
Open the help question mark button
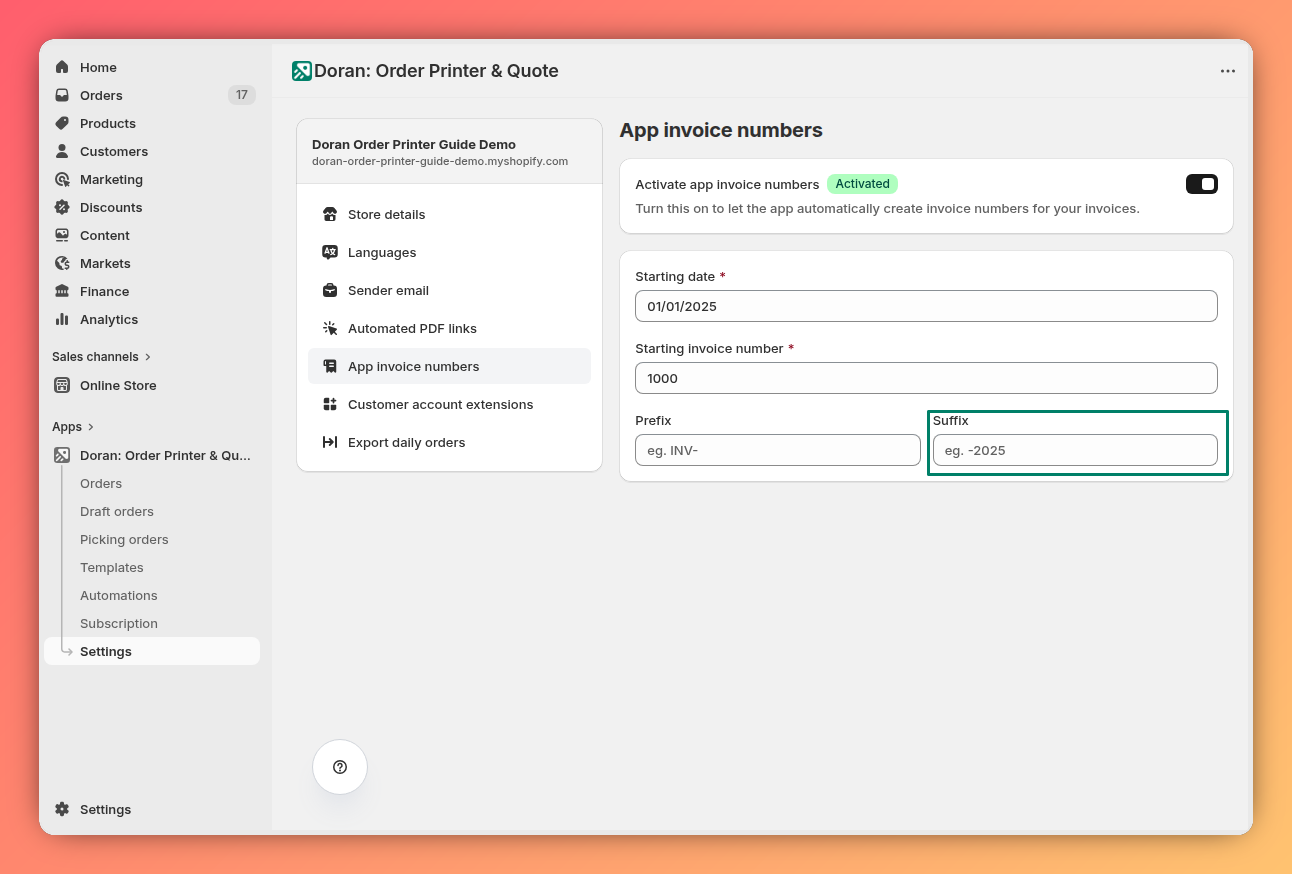click(340, 767)
